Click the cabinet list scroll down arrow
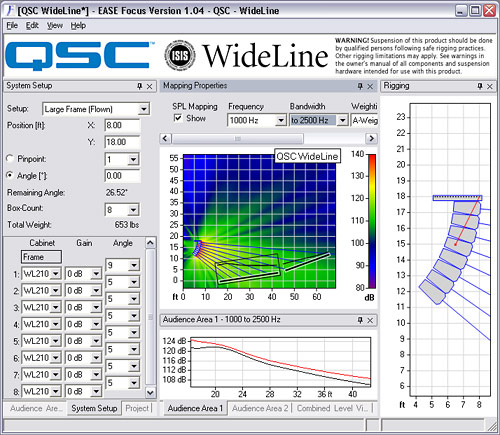Screen dimensions: 500x435 tap(150, 393)
